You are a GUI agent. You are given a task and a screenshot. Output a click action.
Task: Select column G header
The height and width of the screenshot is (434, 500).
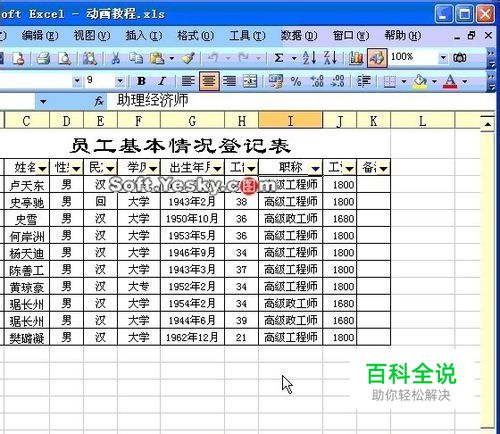[x=193, y=121]
